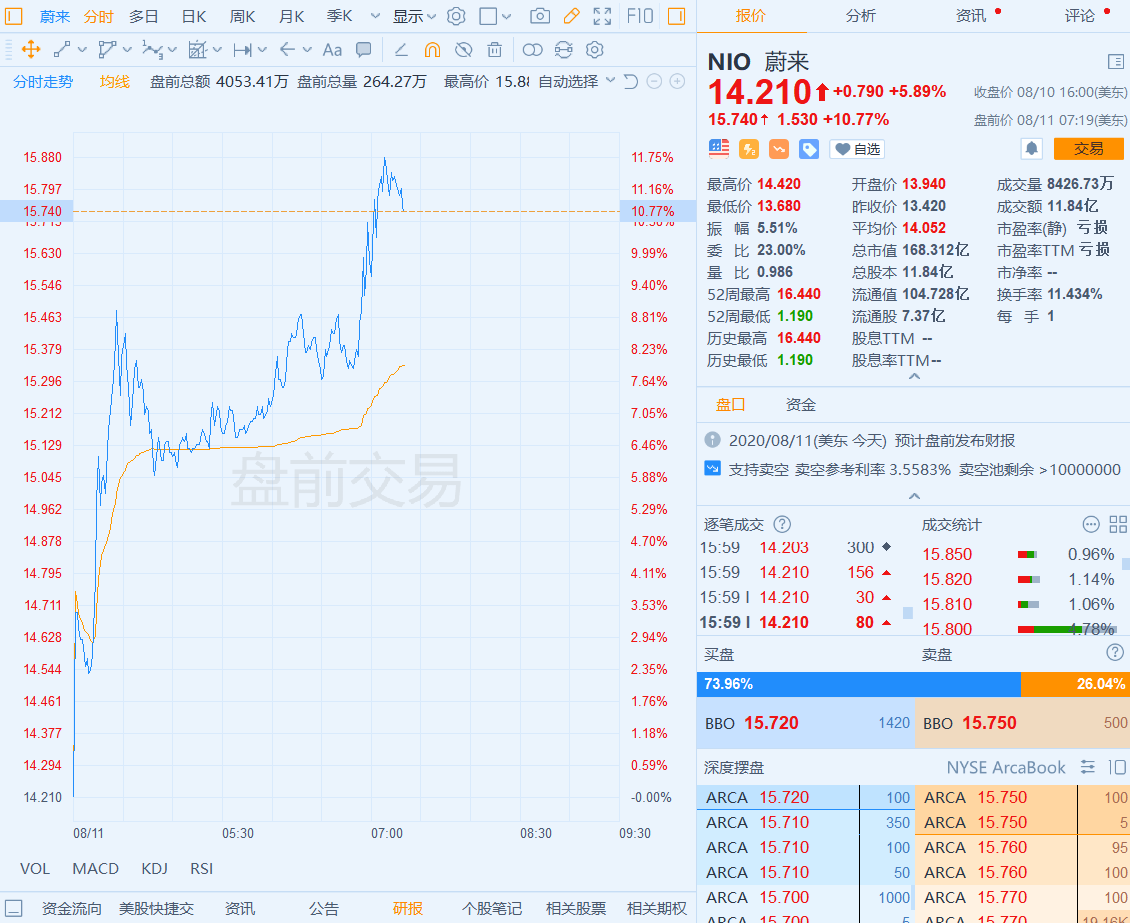Click the blue price tag icon
The height and width of the screenshot is (923, 1130).
click(x=809, y=148)
